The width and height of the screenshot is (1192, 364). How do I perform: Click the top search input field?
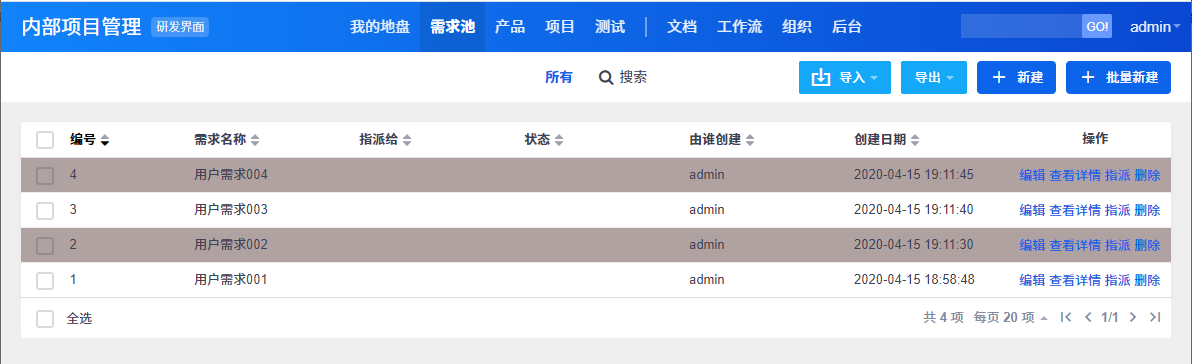(x=1021, y=26)
